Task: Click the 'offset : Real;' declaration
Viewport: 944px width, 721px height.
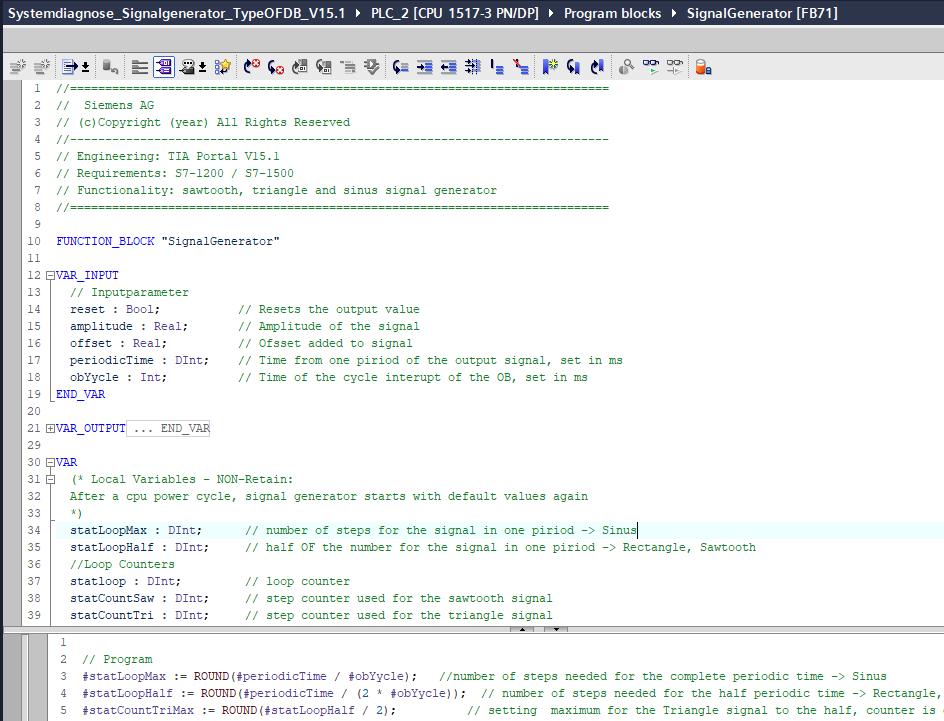Action: point(119,344)
